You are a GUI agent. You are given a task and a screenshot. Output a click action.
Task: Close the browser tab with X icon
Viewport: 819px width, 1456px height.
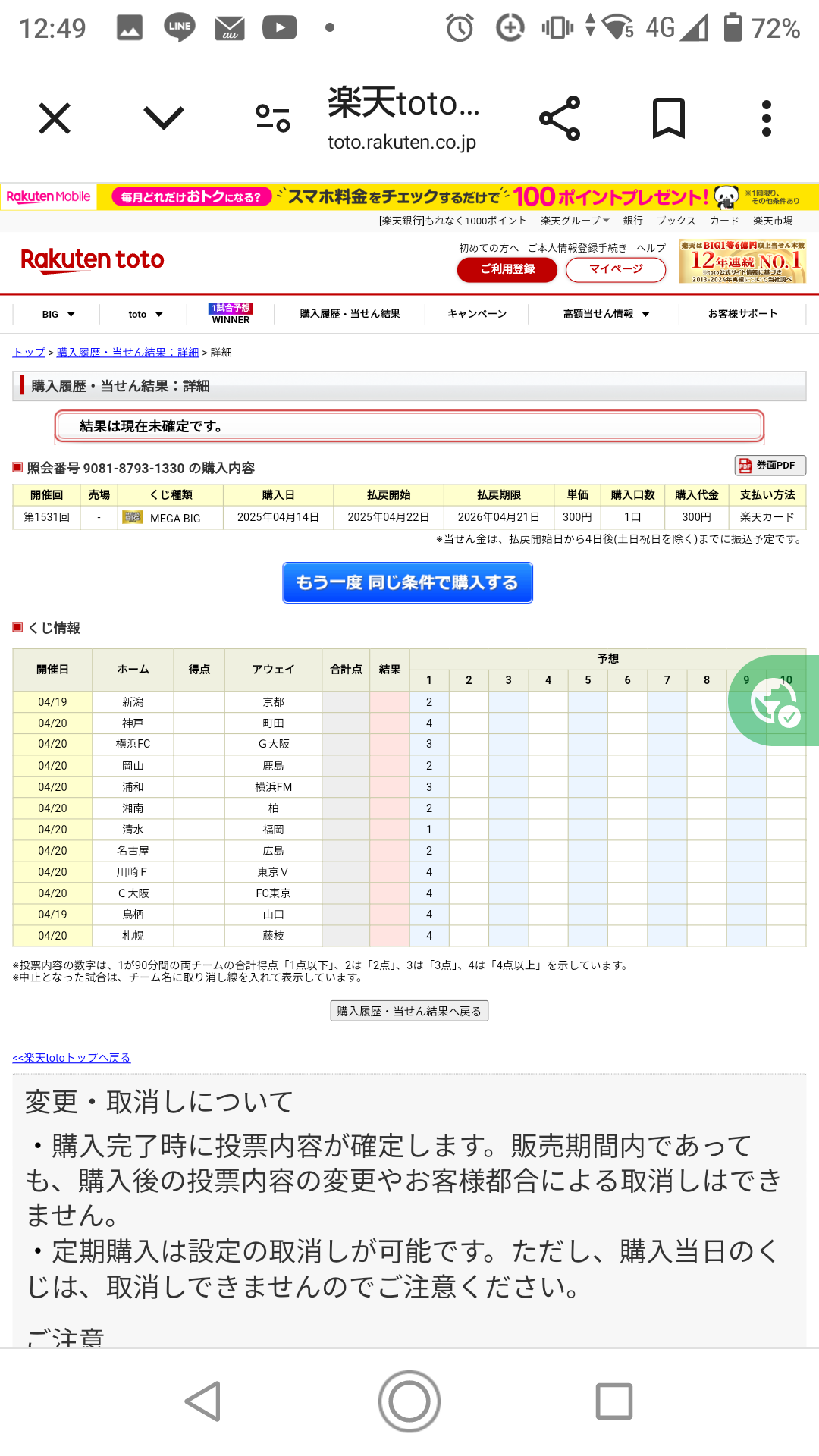tap(55, 118)
